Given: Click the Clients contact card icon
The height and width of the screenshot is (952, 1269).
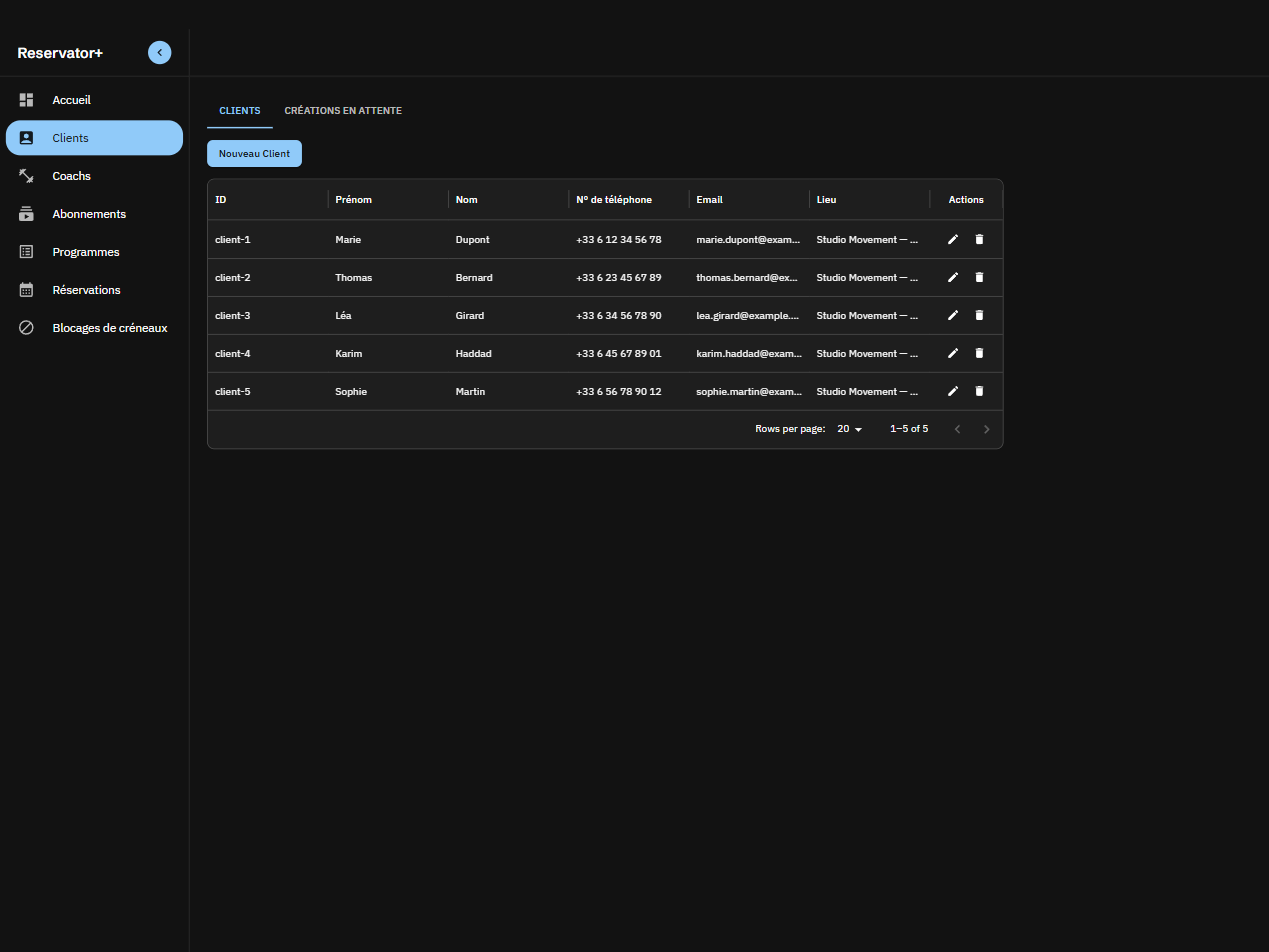Looking at the screenshot, I should pos(27,138).
